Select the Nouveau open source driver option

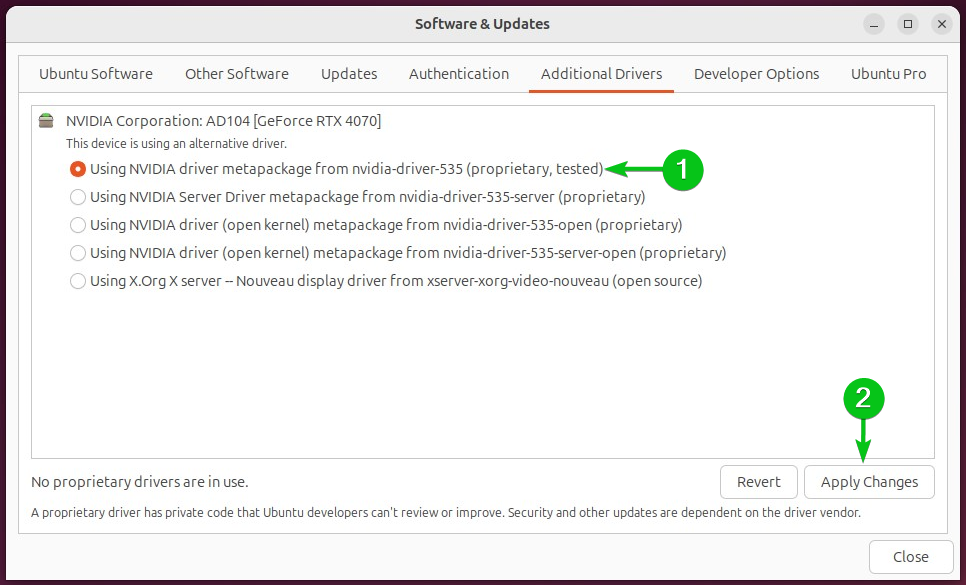pyautogui.click(x=78, y=281)
